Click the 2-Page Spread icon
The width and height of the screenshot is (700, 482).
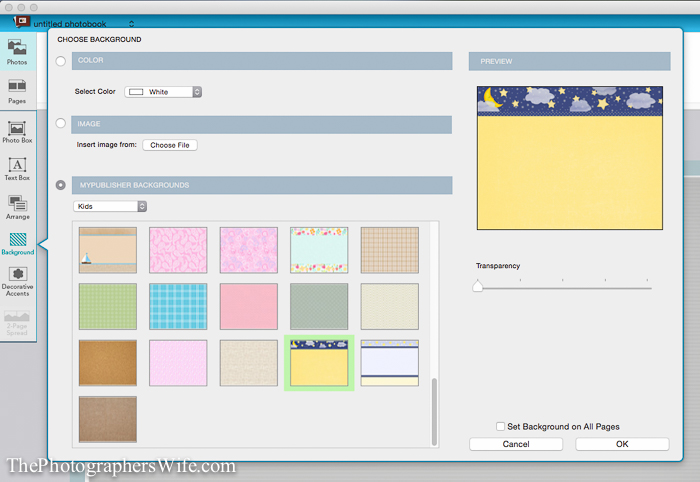[x=17, y=323]
